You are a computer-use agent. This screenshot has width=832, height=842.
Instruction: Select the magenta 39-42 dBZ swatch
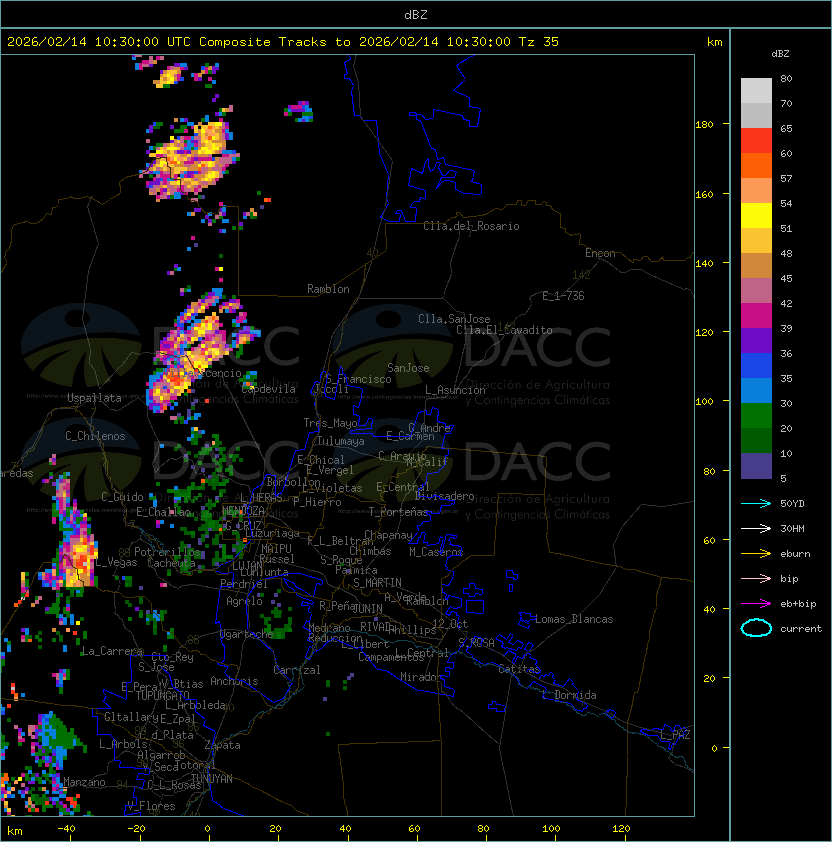pos(756,316)
